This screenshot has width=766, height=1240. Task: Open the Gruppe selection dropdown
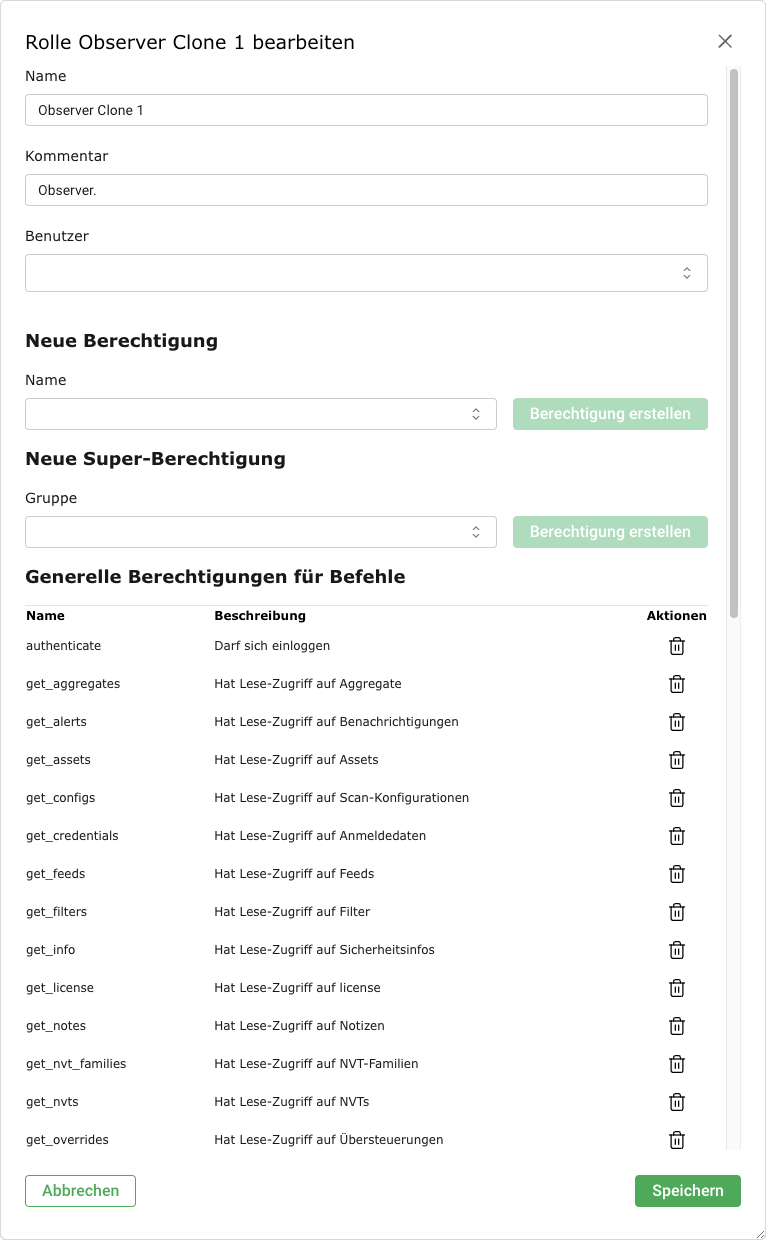pos(260,532)
